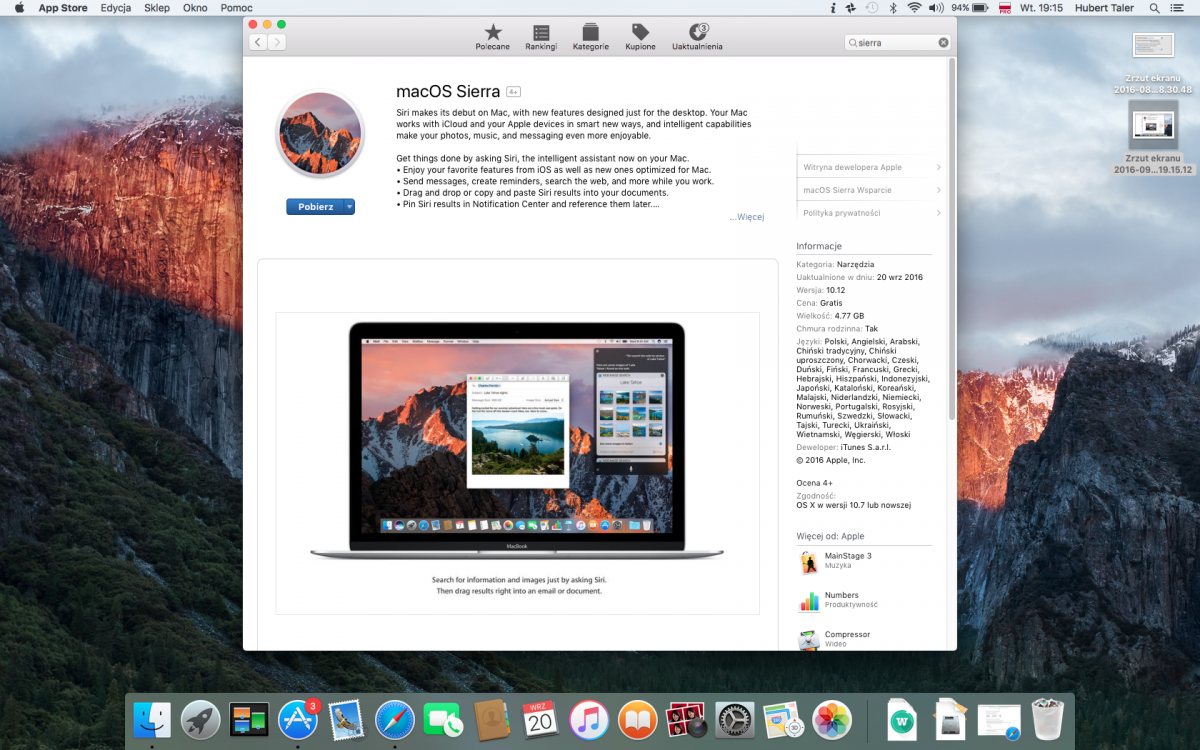The height and width of the screenshot is (750, 1200).
Task: Click the sierra search field
Action: click(x=897, y=42)
